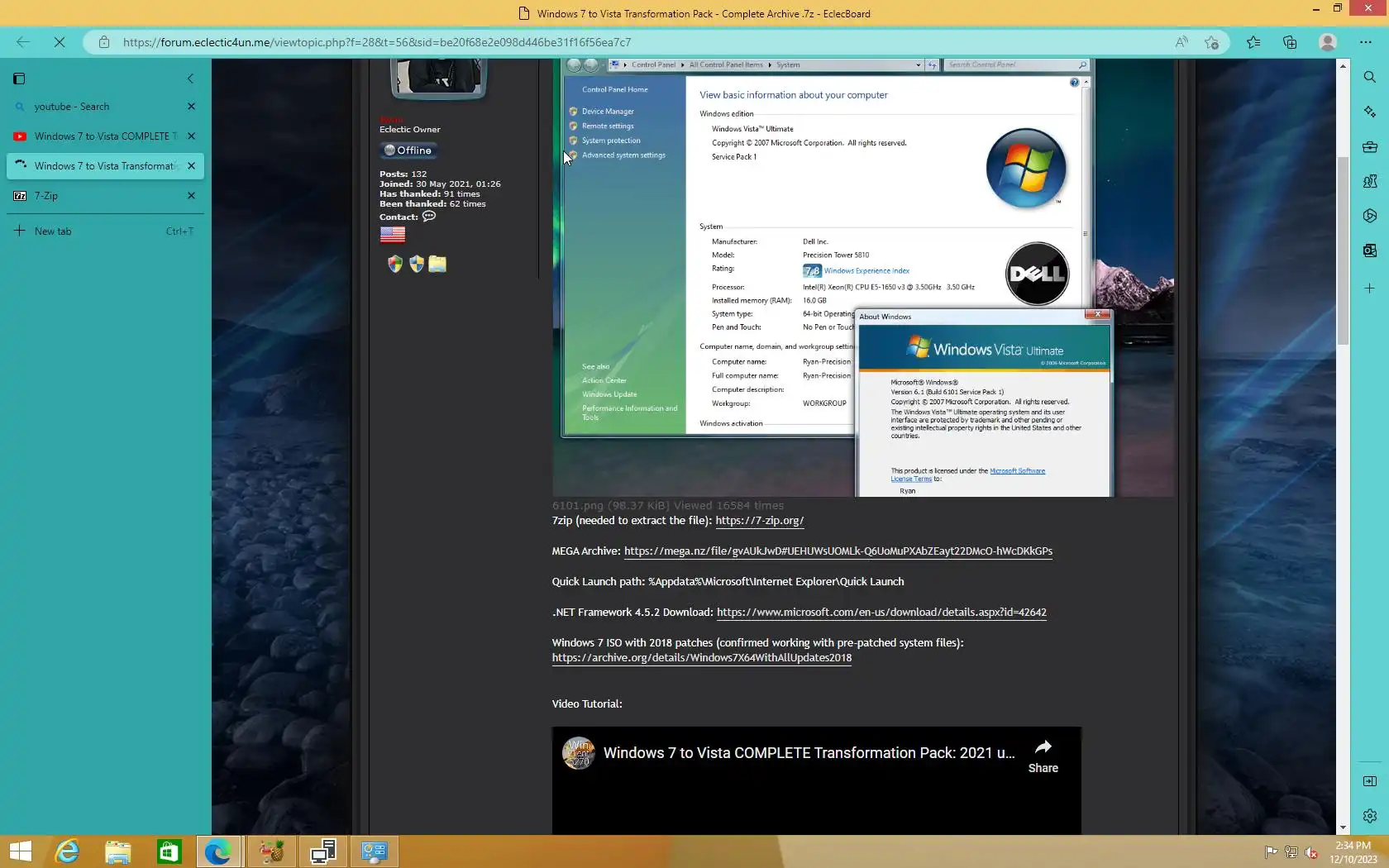1389x868 pixels.
Task: Click the Offline status badge
Action: point(408,150)
